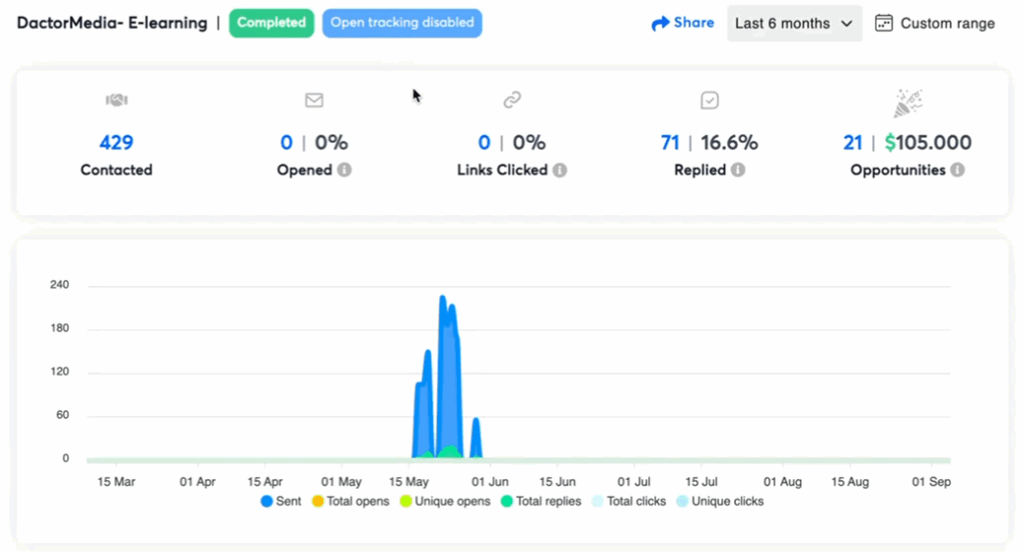This screenshot has width=1024, height=552.
Task: Toggle Total opens series in legend
Action: click(x=350, y=501)
